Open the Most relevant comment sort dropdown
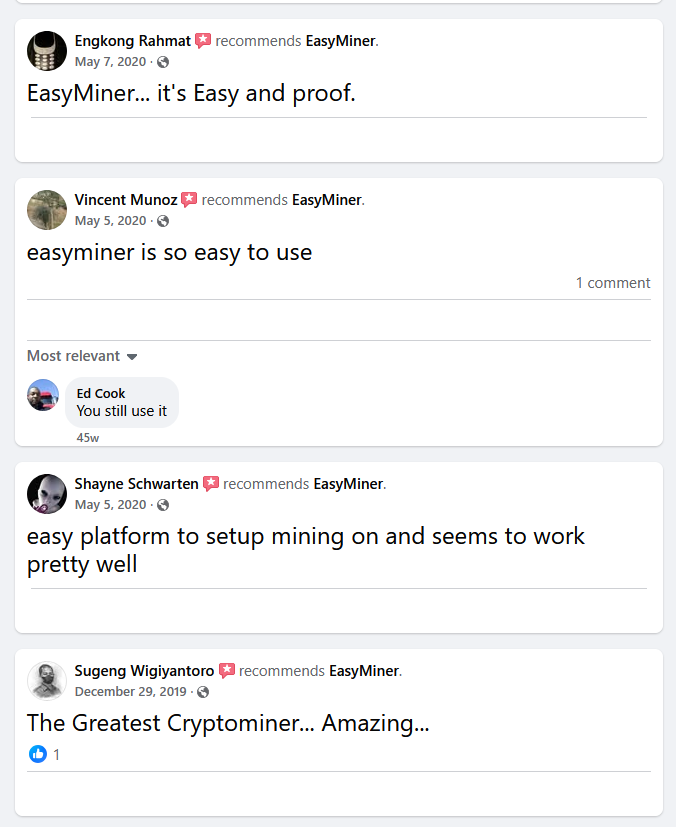Screen dimensions: 676x827 click(x=82, y=356)
